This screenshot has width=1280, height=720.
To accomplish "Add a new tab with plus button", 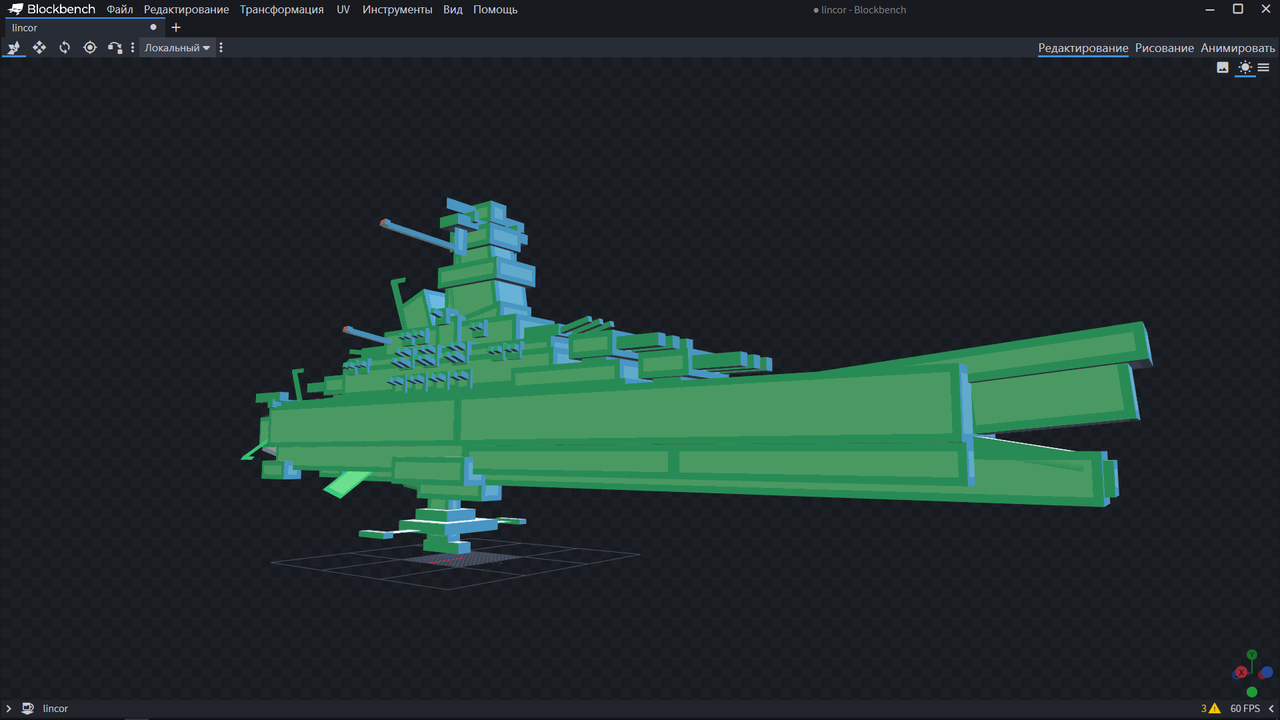I will pyautogui.click(x=176, y=28).
